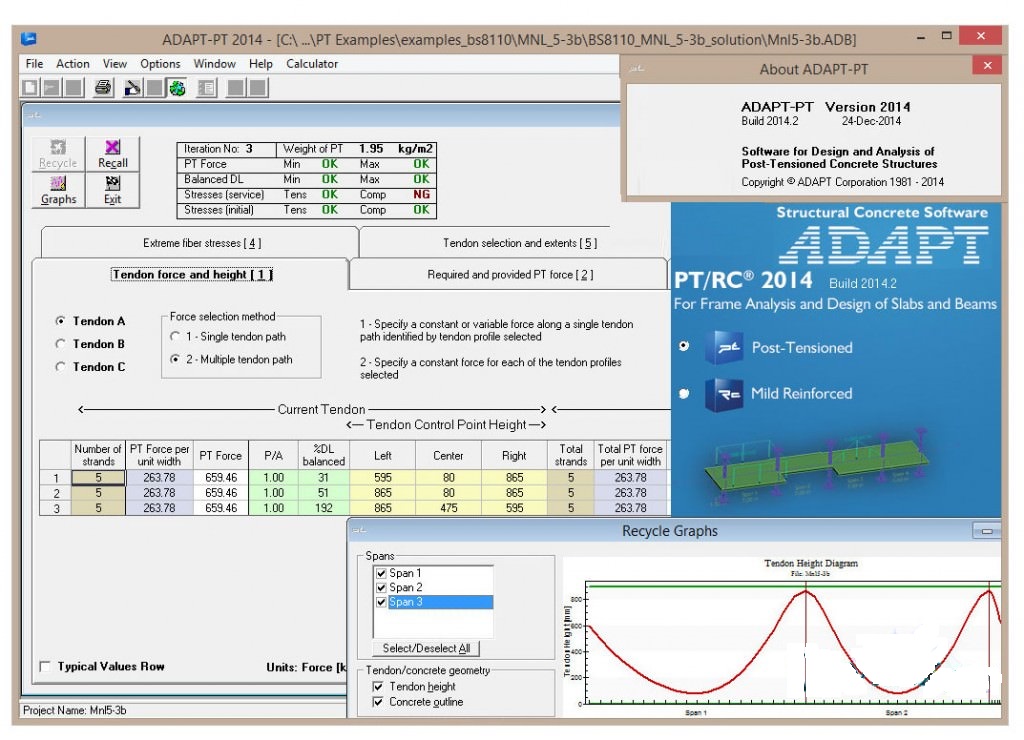Click the New file toolbar icon

coord(29,88)
